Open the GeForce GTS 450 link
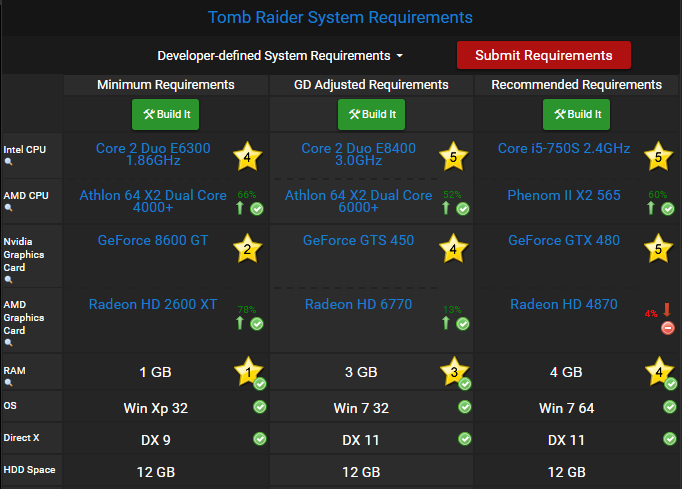Image resolution: width=682 pixels, height=489 pixels. (358, 240)
